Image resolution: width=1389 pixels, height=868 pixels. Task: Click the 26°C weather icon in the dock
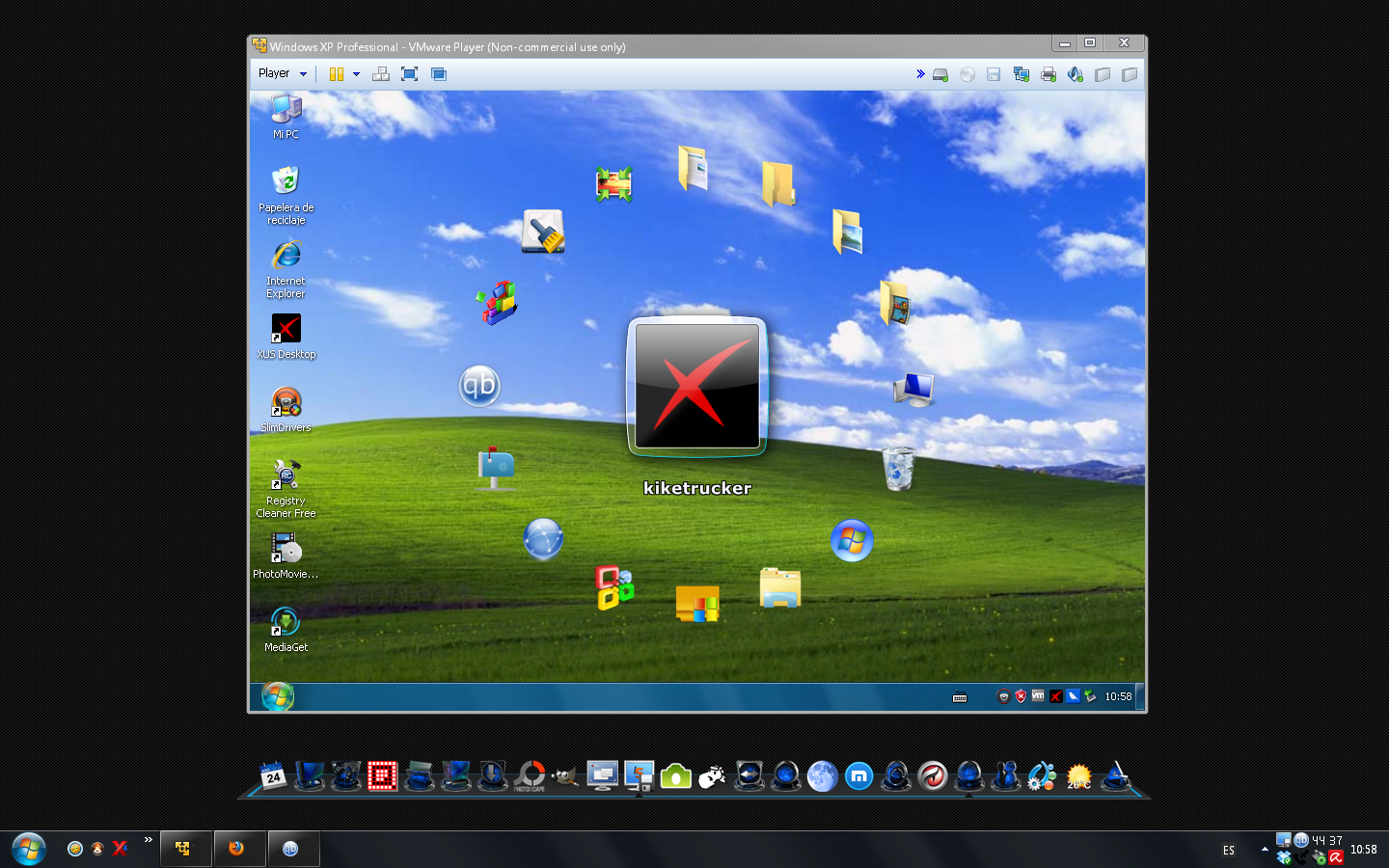point(1078,776)
